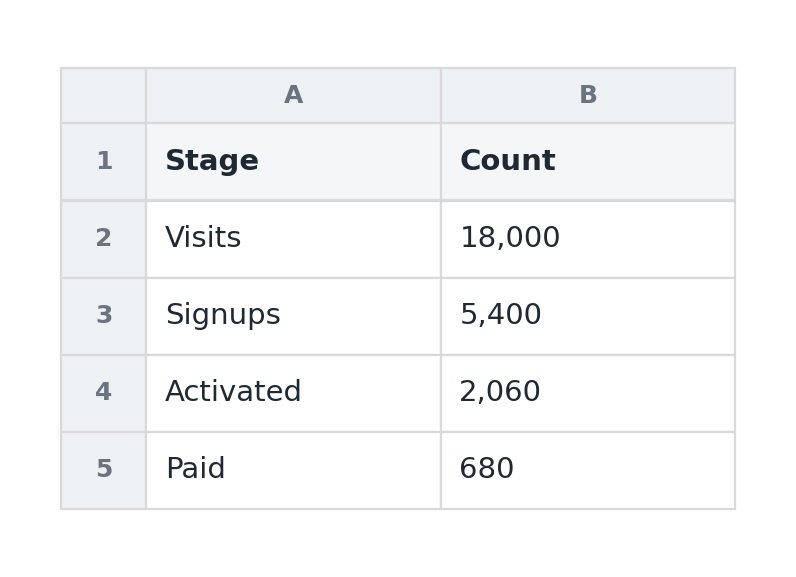Select column B header
Screen dimensions: 796x577
point(588,95)
